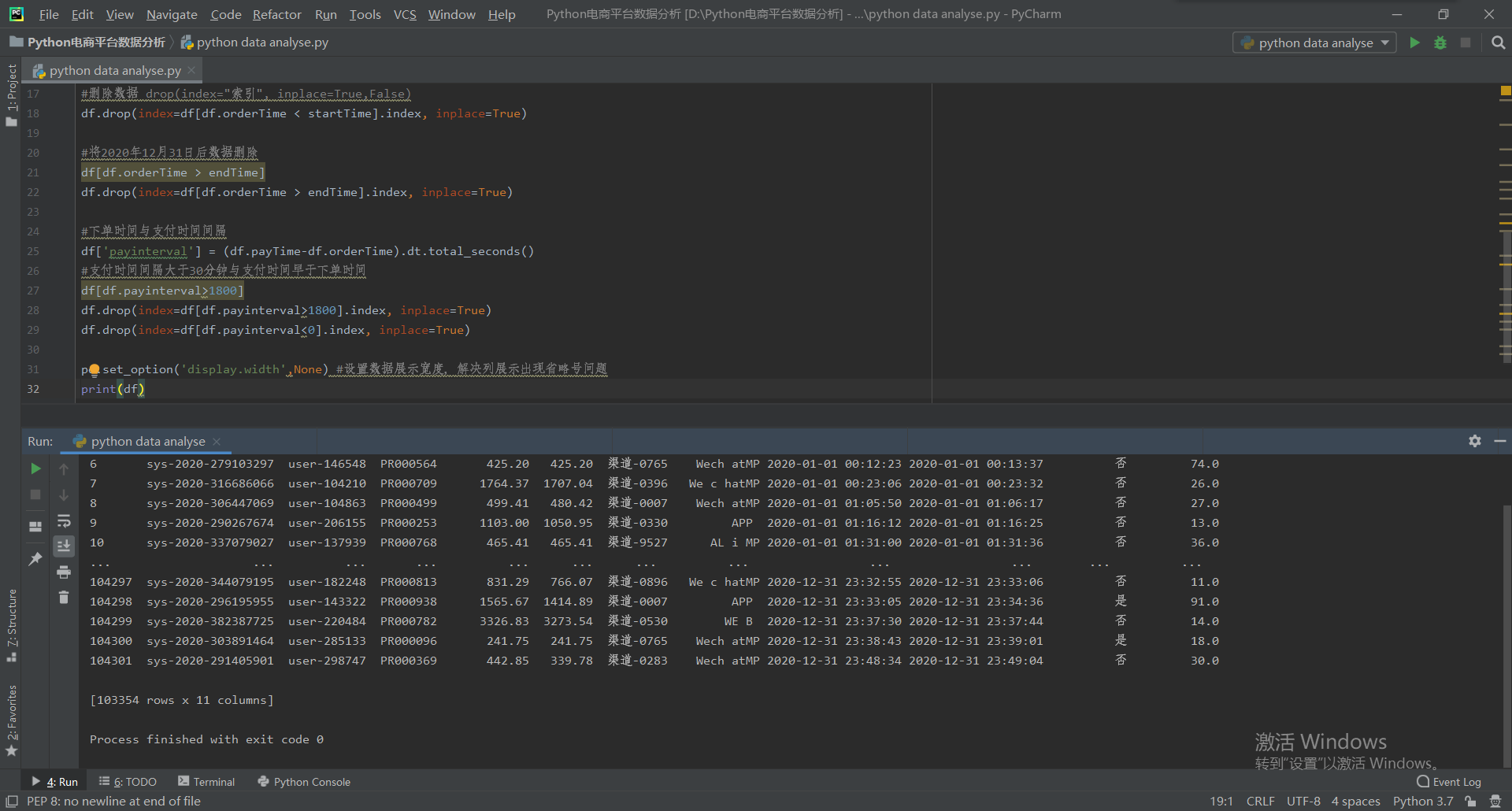This screenshot has height=811, width=1512.
Task: Click line number 25 in gutter
Action: [x=33, y=251]
